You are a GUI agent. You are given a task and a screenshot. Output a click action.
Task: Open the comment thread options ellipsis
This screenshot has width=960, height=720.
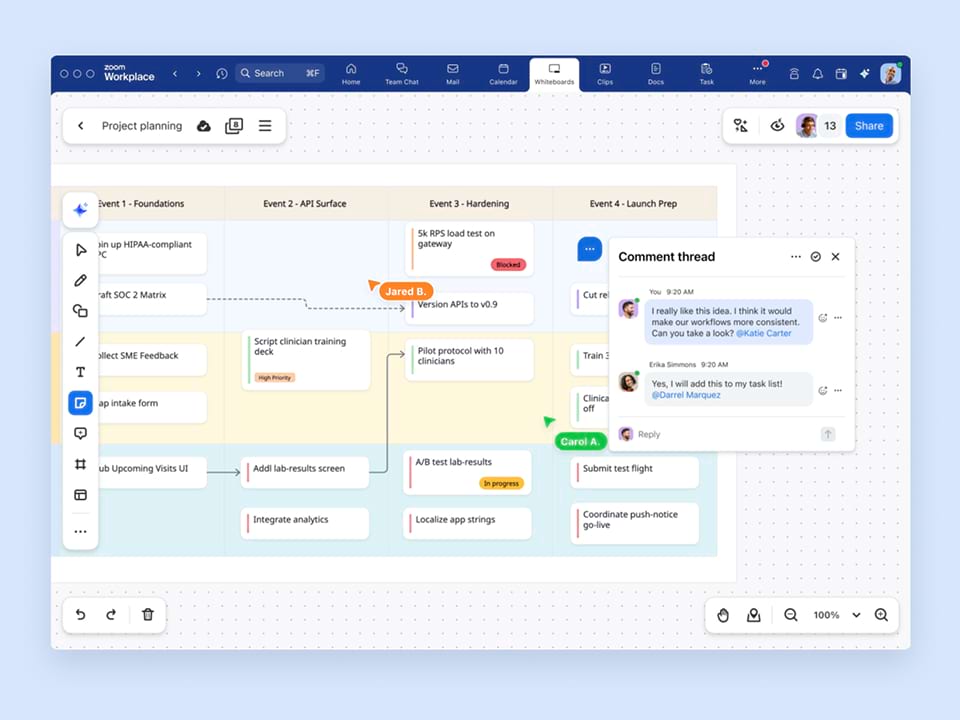(796, 257)
